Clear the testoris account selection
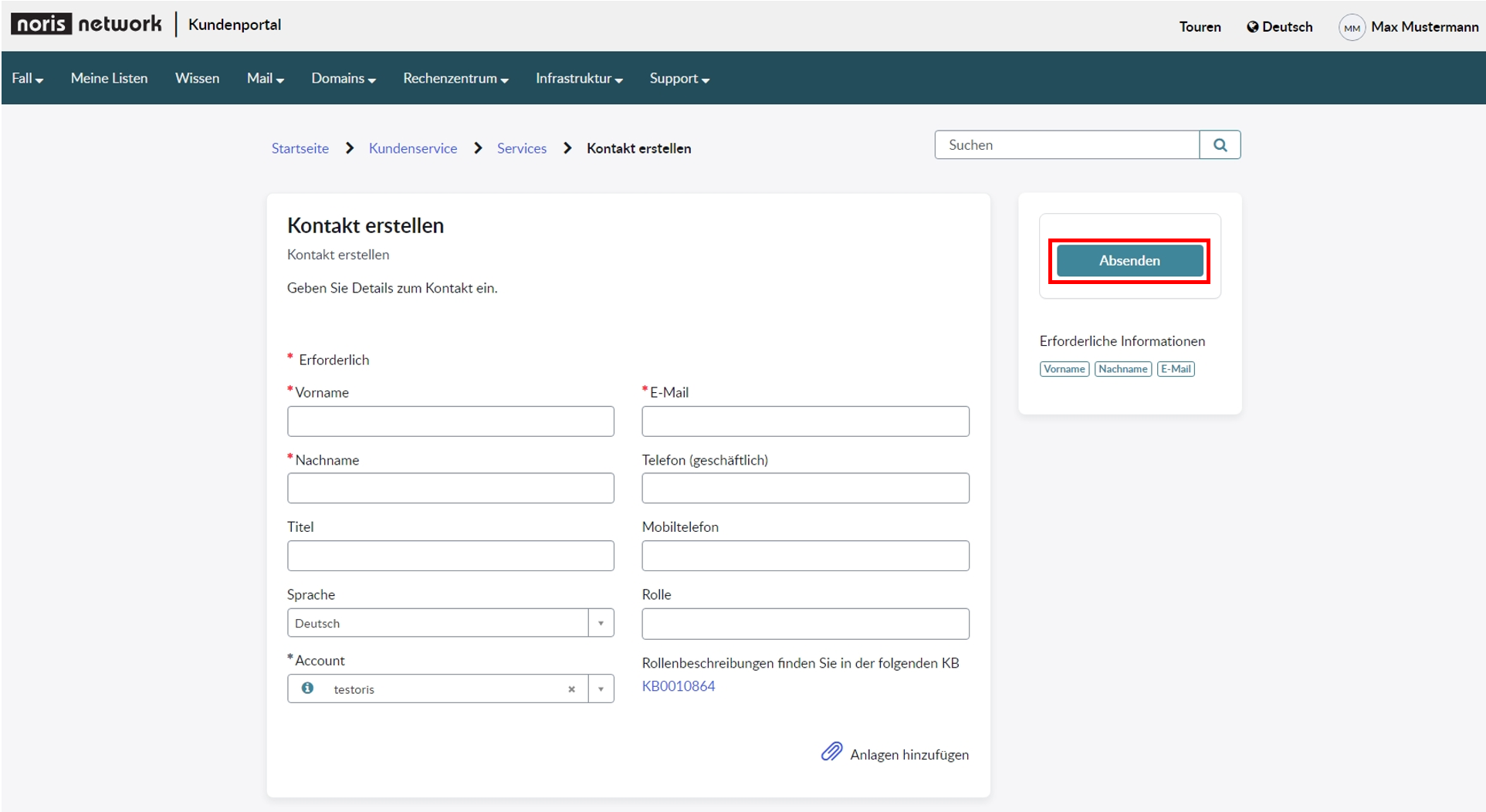This screenshot has height=812, width=1486. tap(571, 689)
